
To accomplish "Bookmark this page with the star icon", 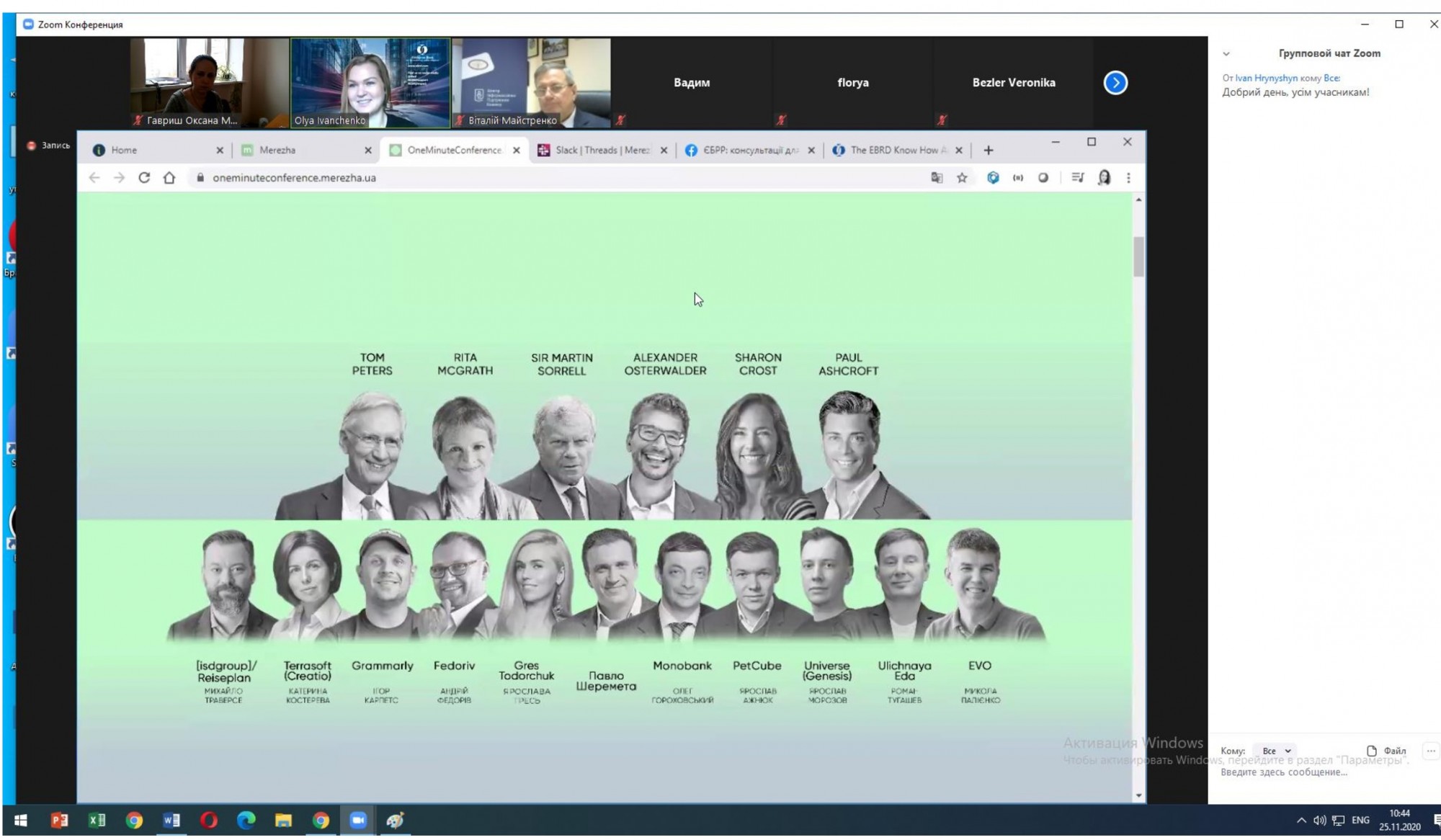I will [962, 178].
